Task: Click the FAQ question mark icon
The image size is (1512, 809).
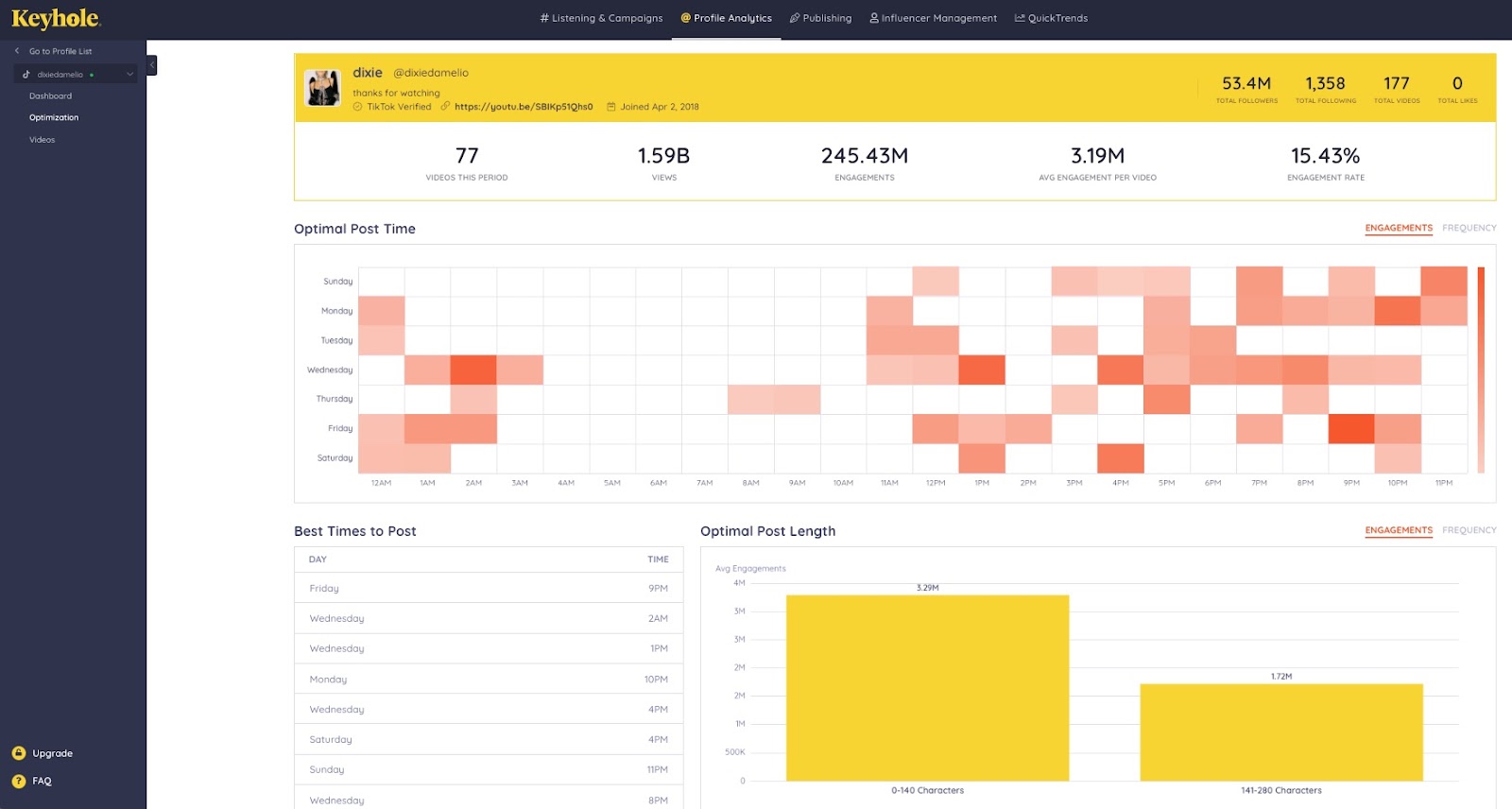Action: tap(18, 781)
